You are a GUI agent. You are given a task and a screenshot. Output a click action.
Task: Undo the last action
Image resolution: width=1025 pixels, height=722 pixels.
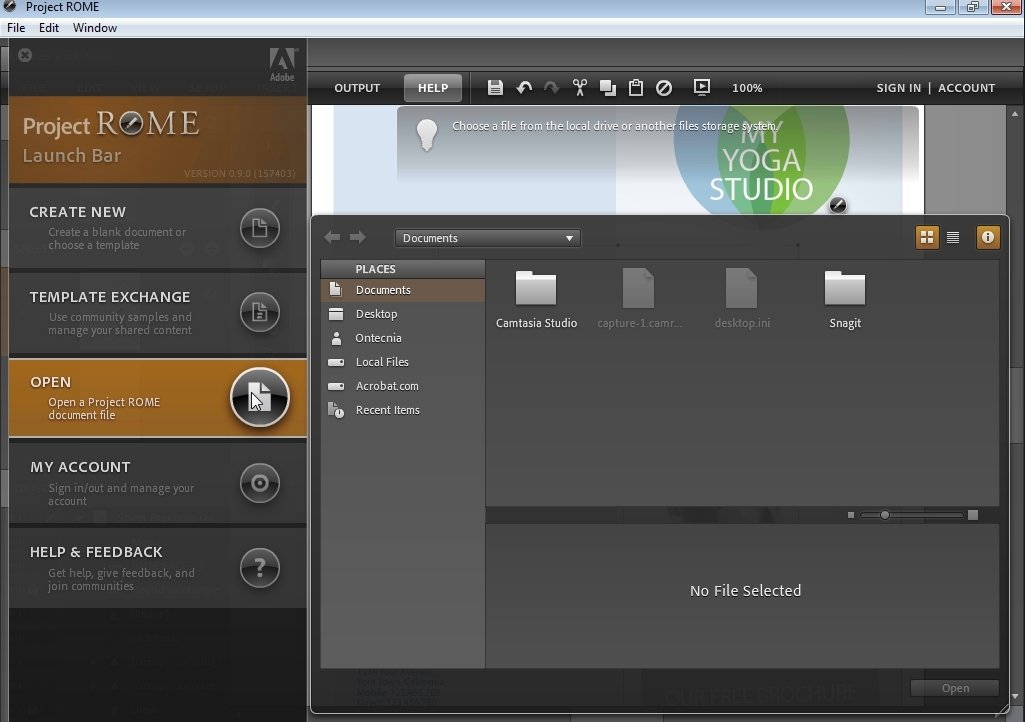point(524,88)
